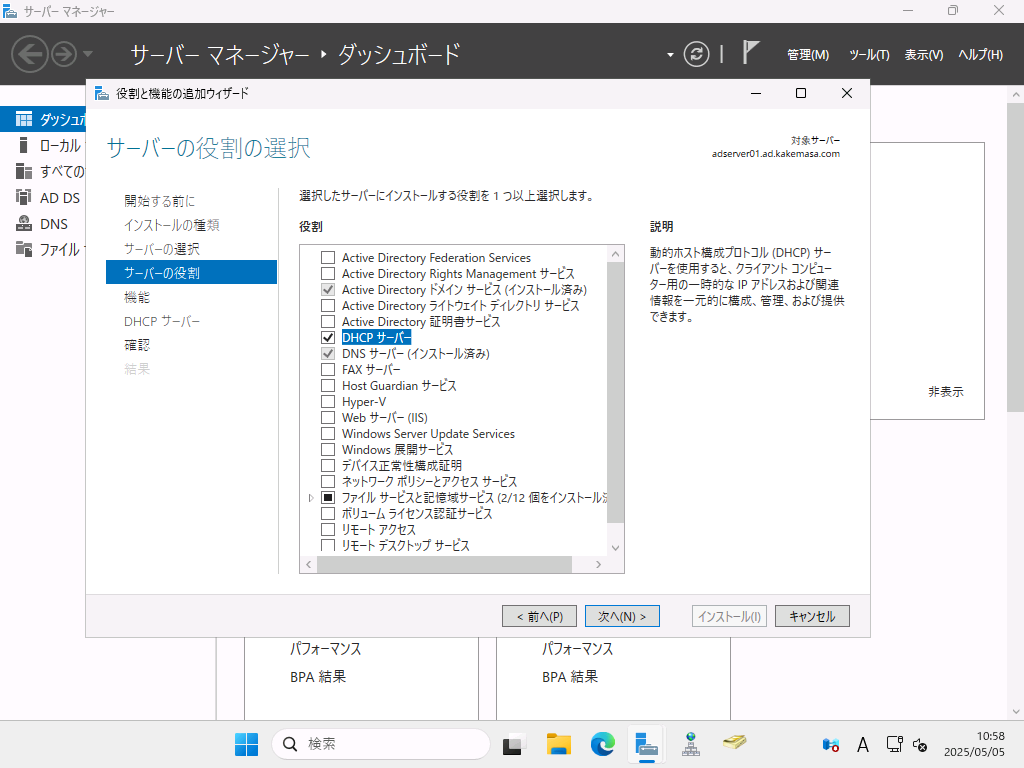Open the Windows Start button

pos(246,744)
